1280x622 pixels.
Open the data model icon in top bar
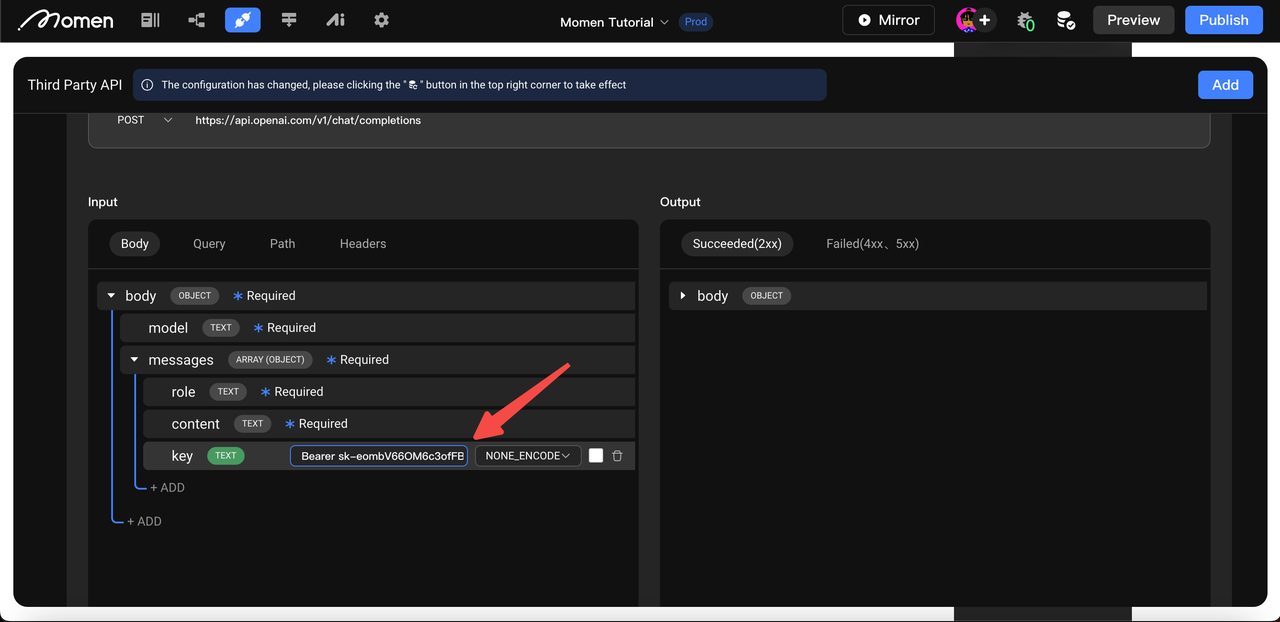151,20
